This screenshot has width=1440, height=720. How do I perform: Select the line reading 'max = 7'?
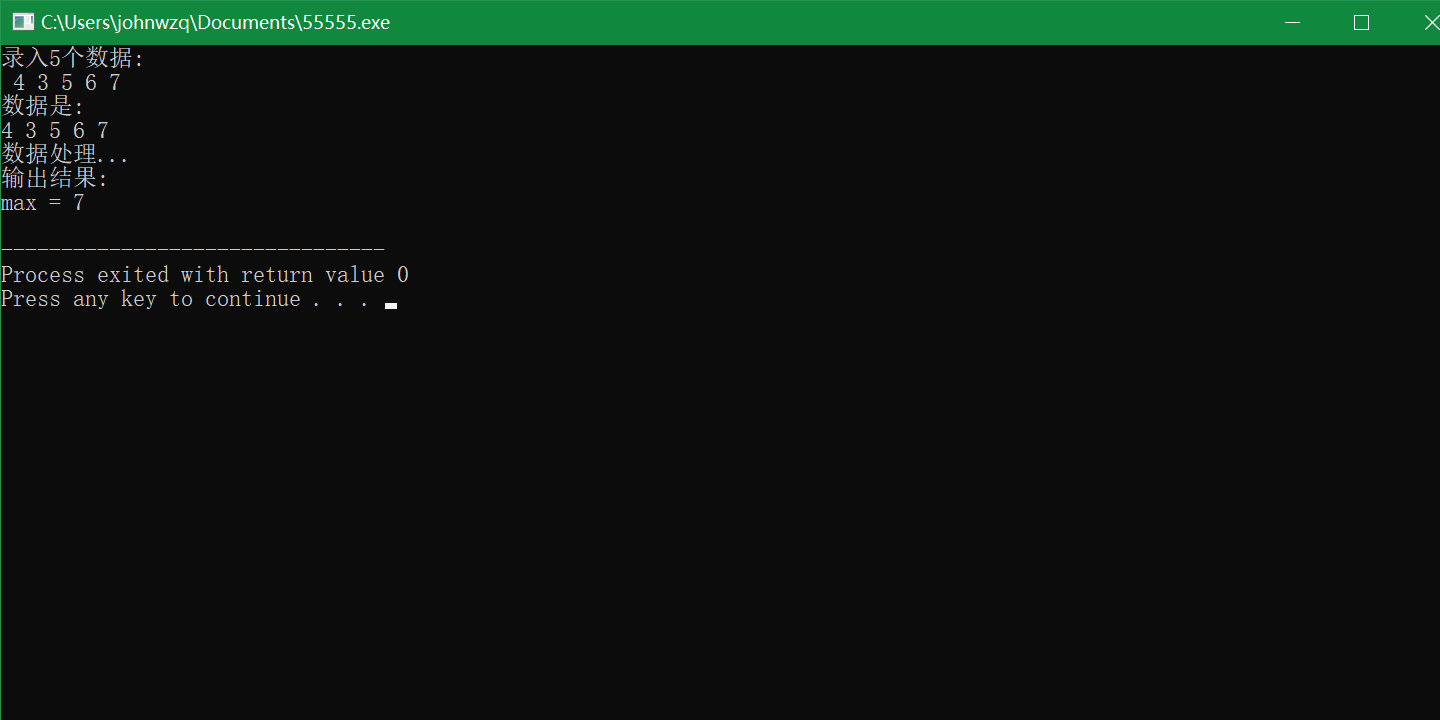point(43,202)
